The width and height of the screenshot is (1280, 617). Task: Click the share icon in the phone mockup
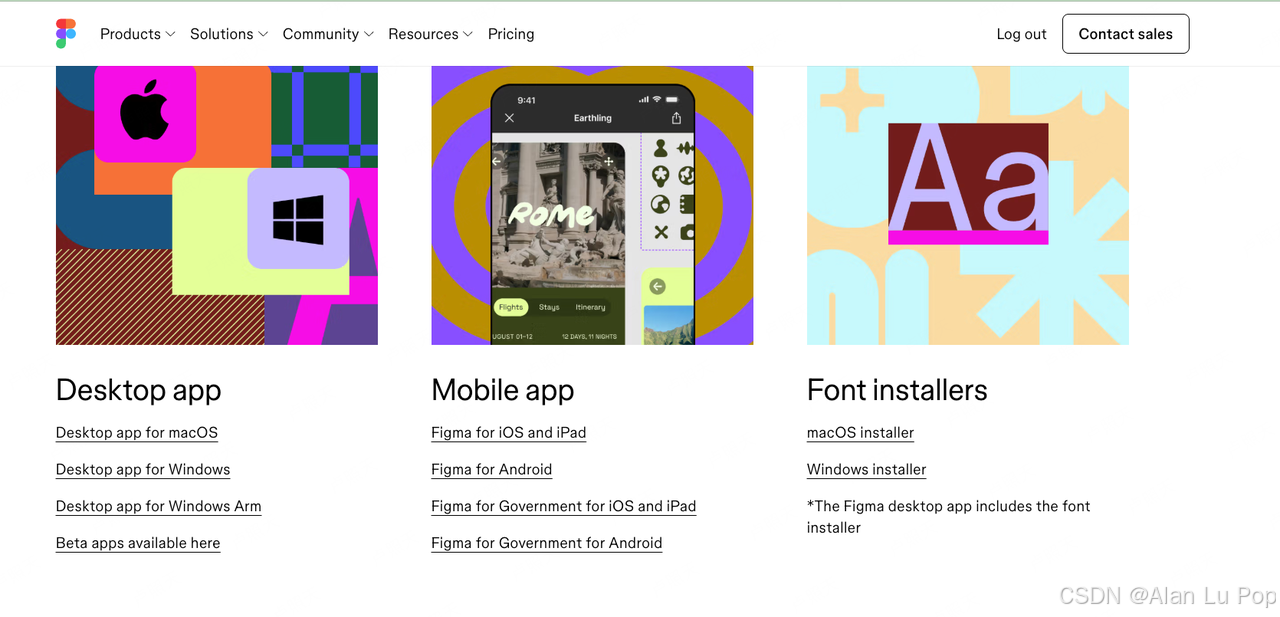tap(676, 118)
